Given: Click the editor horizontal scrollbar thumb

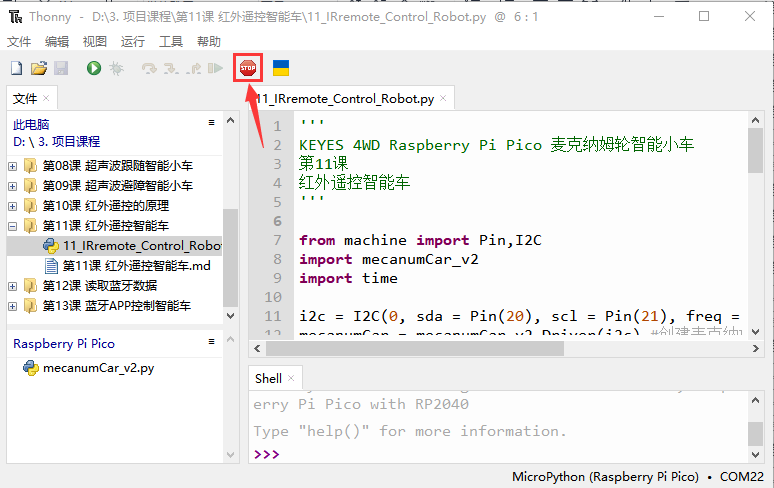Looking at the screenshot, I should [415, 348].
